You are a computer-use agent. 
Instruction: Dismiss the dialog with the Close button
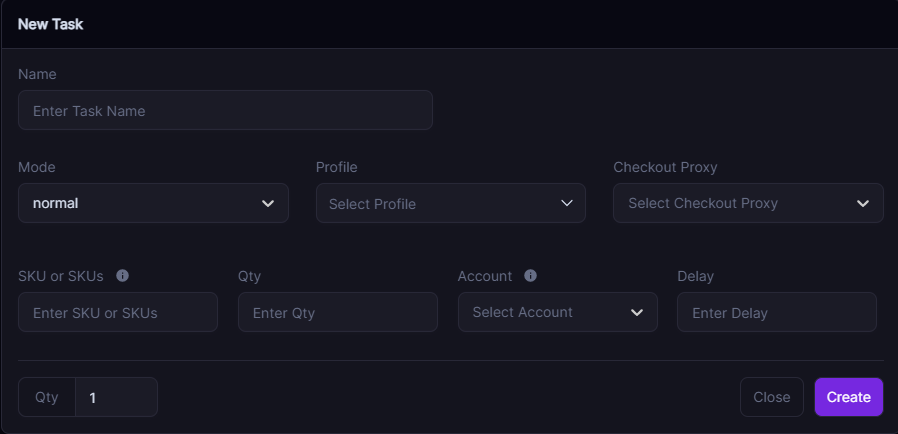click(771, 397)
